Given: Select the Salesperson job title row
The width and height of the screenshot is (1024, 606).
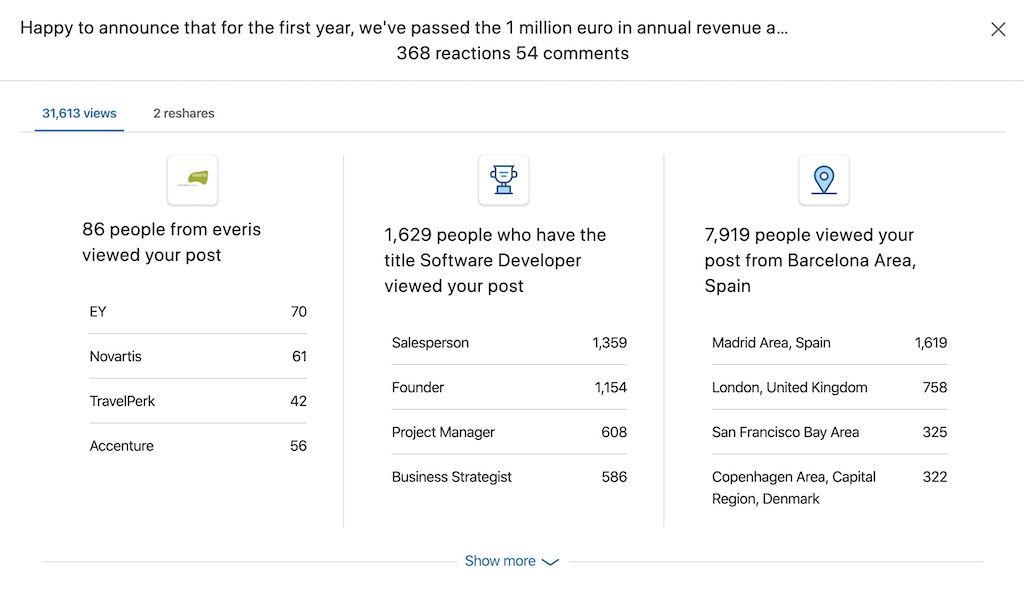Looking at the screenshot, I should 509,343.
